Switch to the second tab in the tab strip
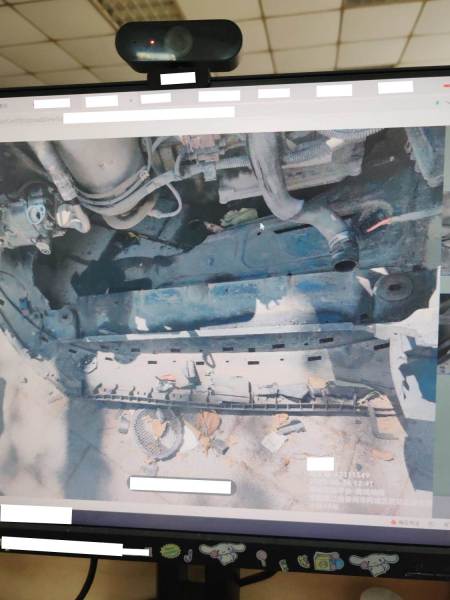 (x=102, y=101)
